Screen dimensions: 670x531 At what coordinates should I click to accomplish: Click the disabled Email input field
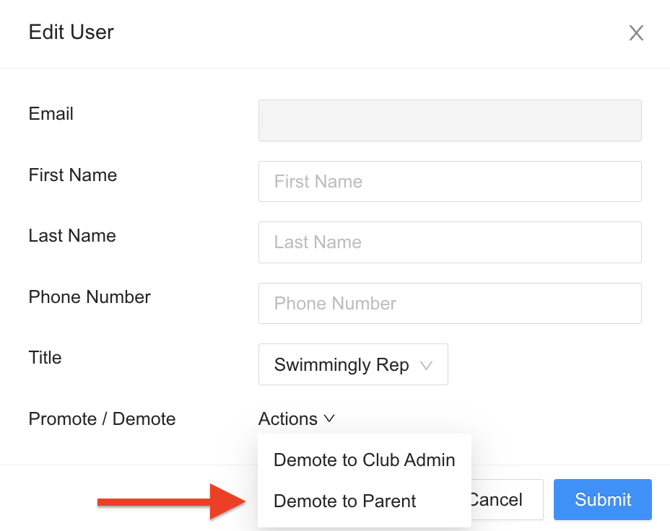click(449, 120)
